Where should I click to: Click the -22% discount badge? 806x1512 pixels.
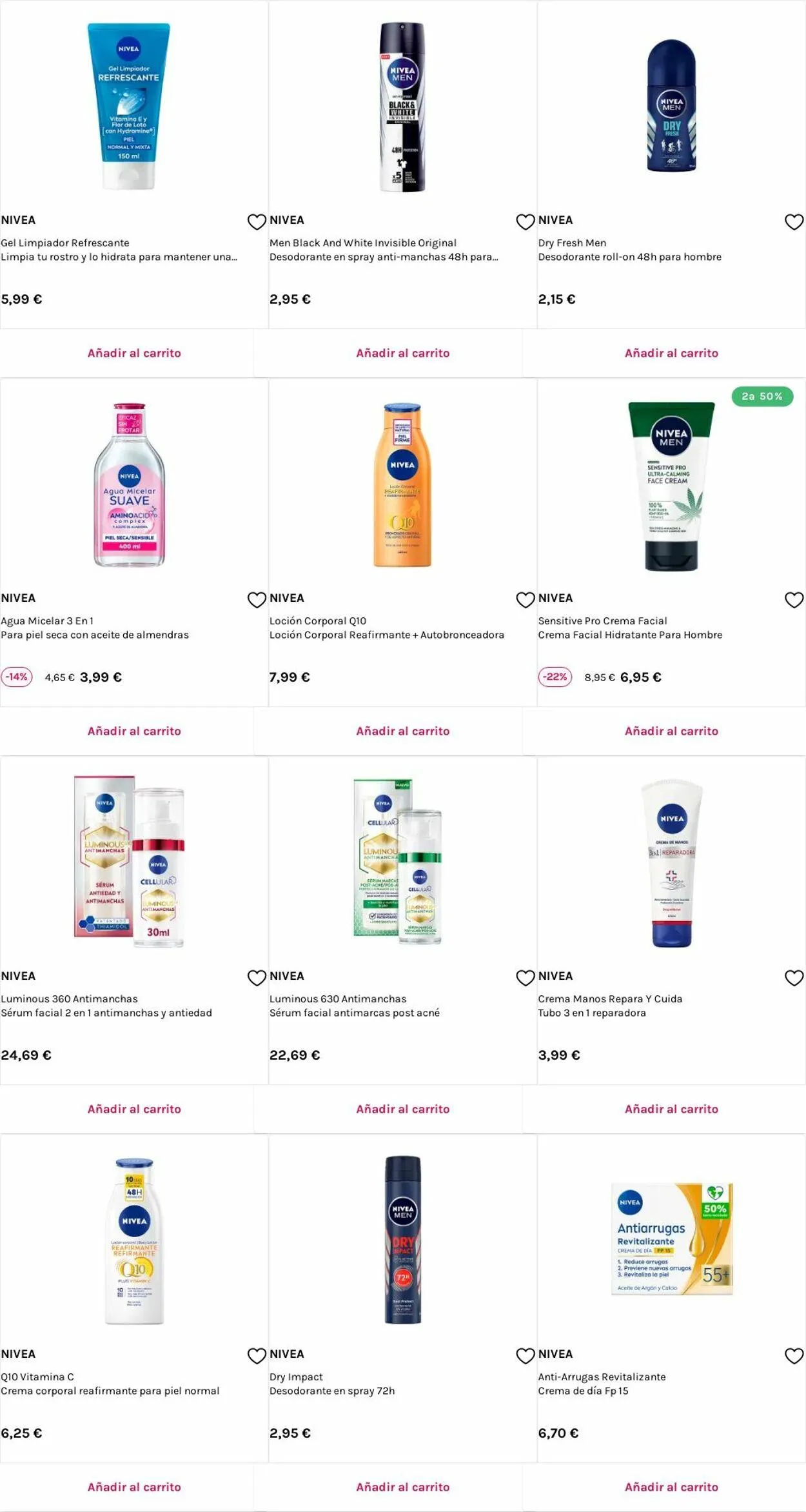[555, 677]
